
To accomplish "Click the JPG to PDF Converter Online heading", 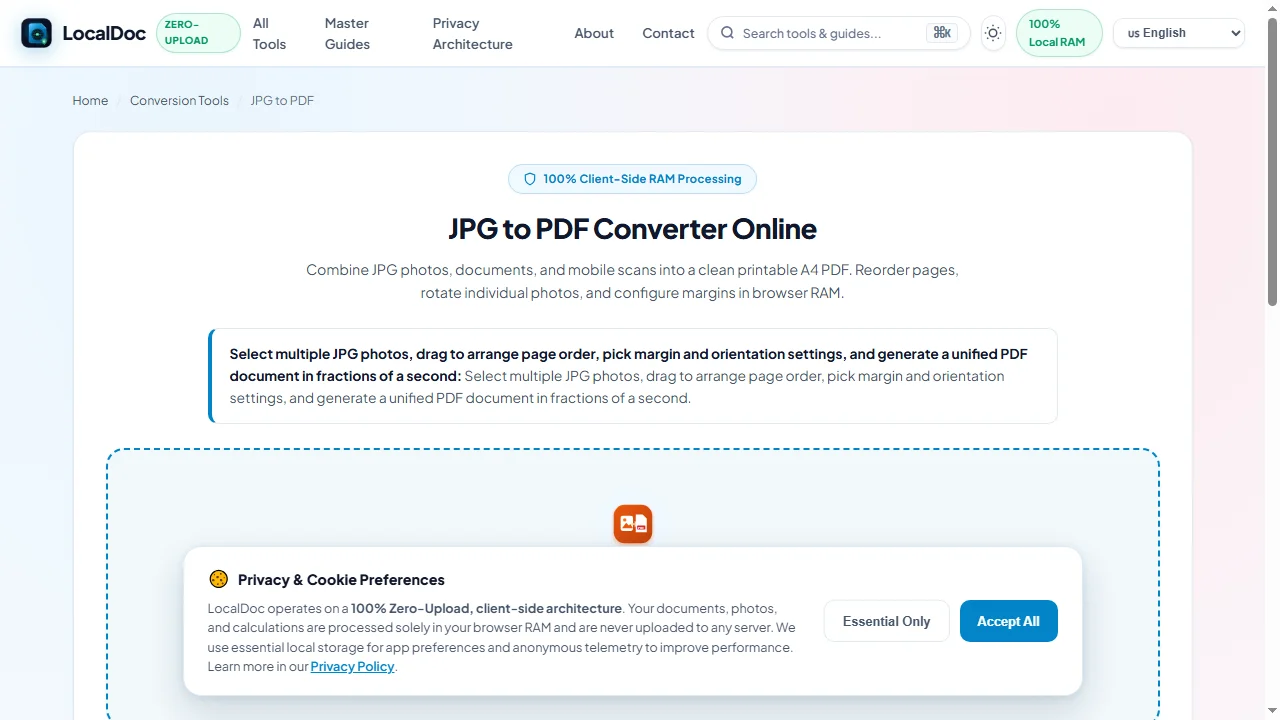I will pos(633,229).
